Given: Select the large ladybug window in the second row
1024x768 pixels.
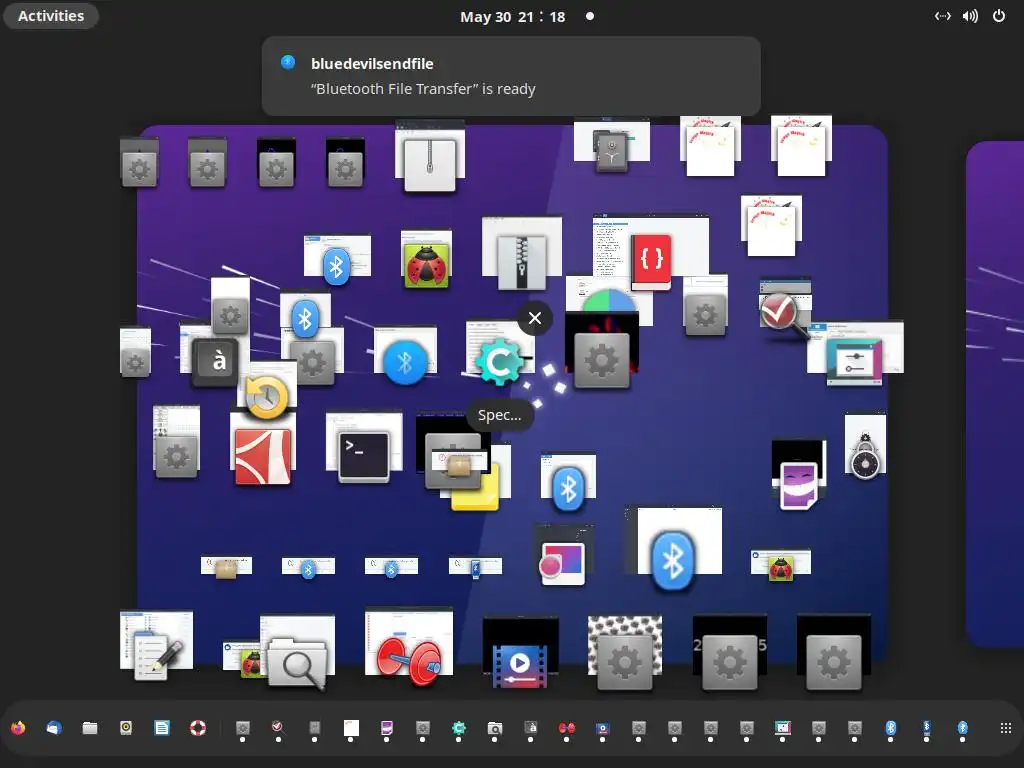Looking at the screenshot, I should point(426,260).
